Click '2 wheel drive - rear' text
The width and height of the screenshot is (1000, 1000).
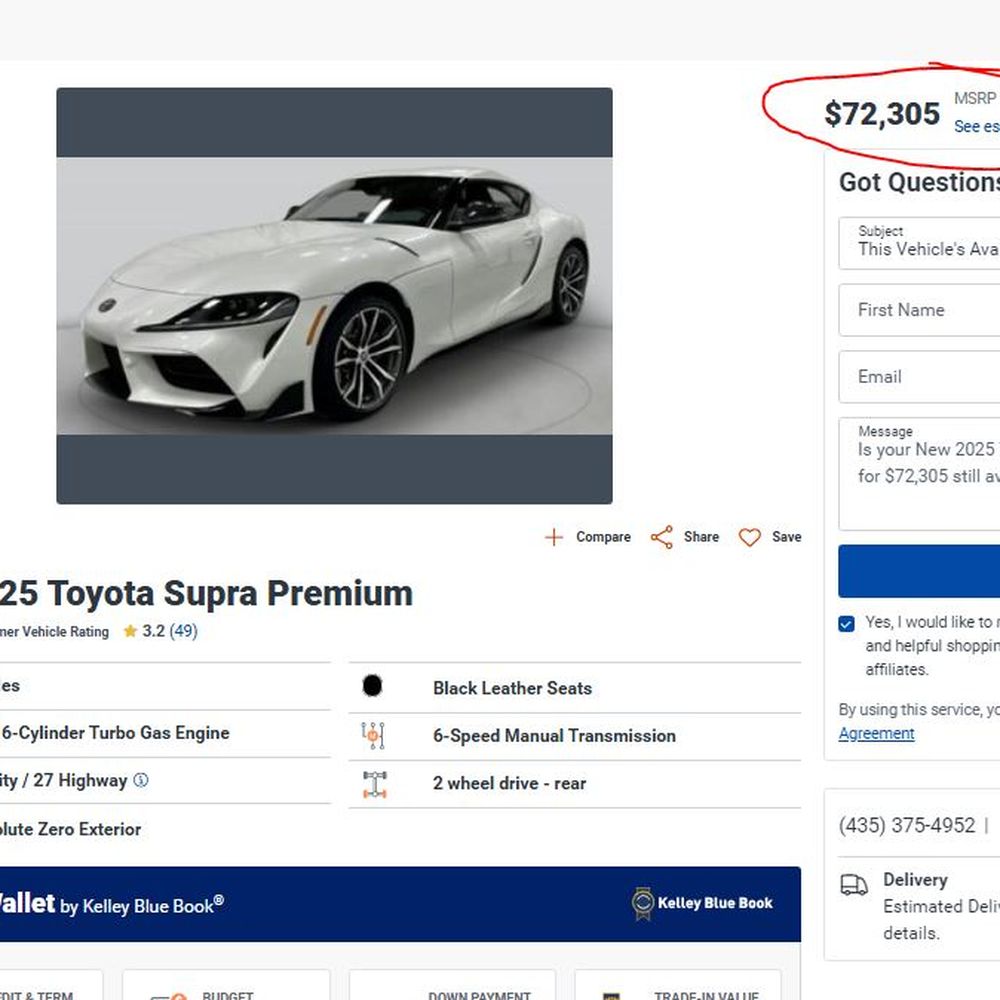tap(509, 783)
